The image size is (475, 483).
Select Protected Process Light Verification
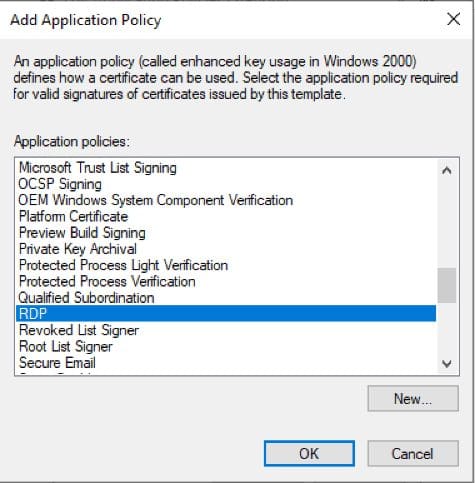(x=226, y=265)
